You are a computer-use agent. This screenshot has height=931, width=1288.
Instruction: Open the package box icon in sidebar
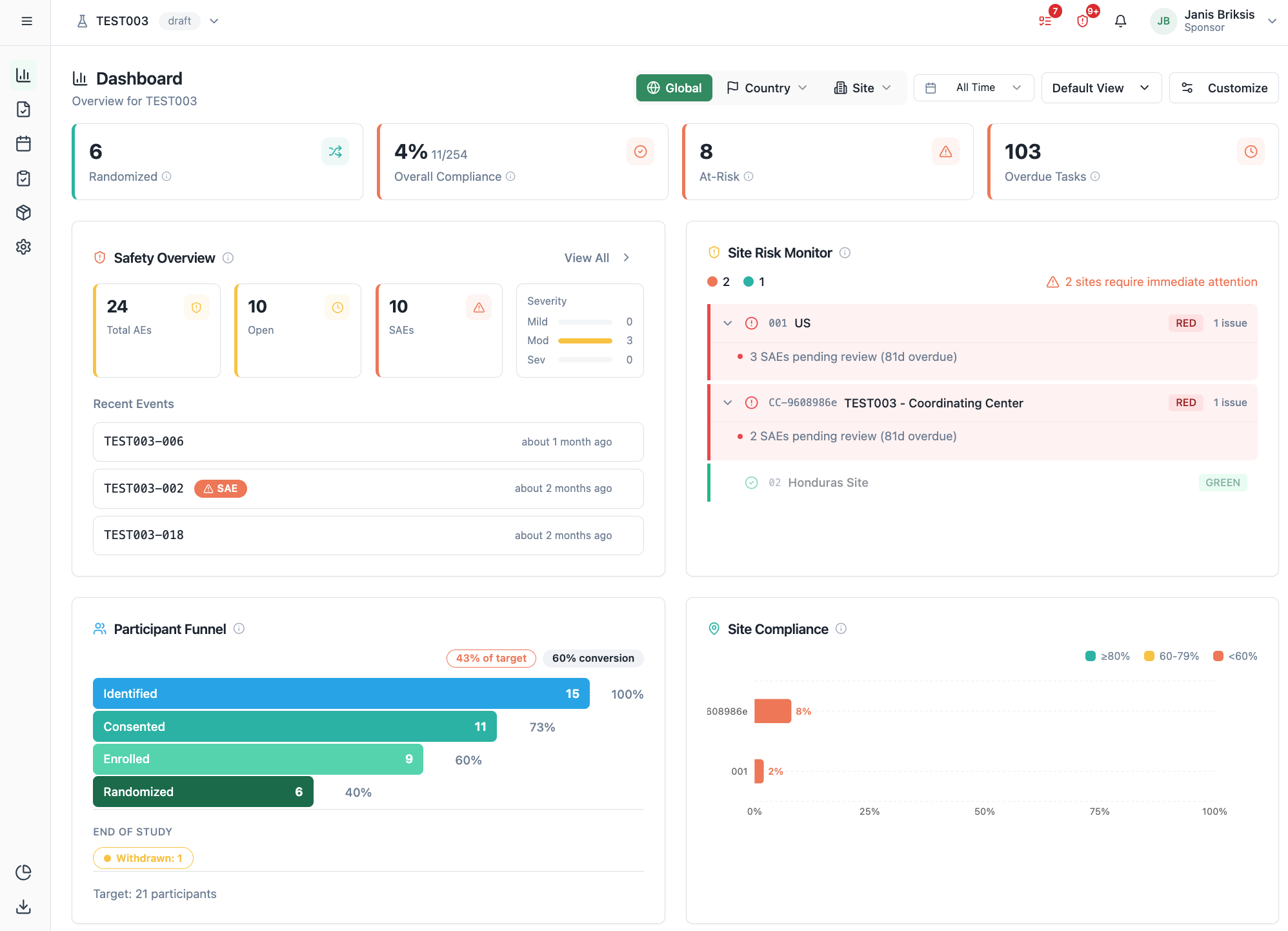pyautogui.click(x=24, y=212)
